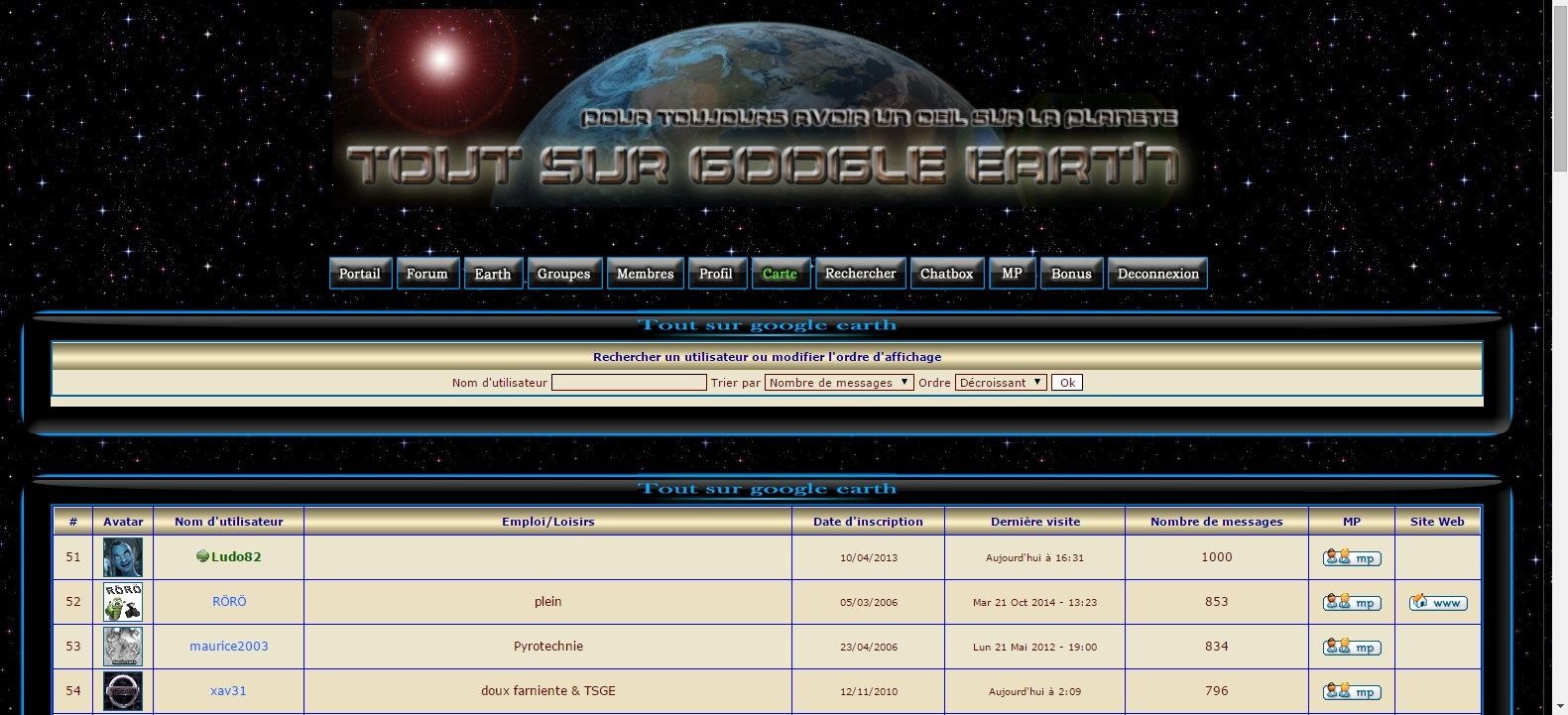The height and width of the screenshot is (715, 1568).
Task: Open the Membres list page
Action: click(645, 274)
